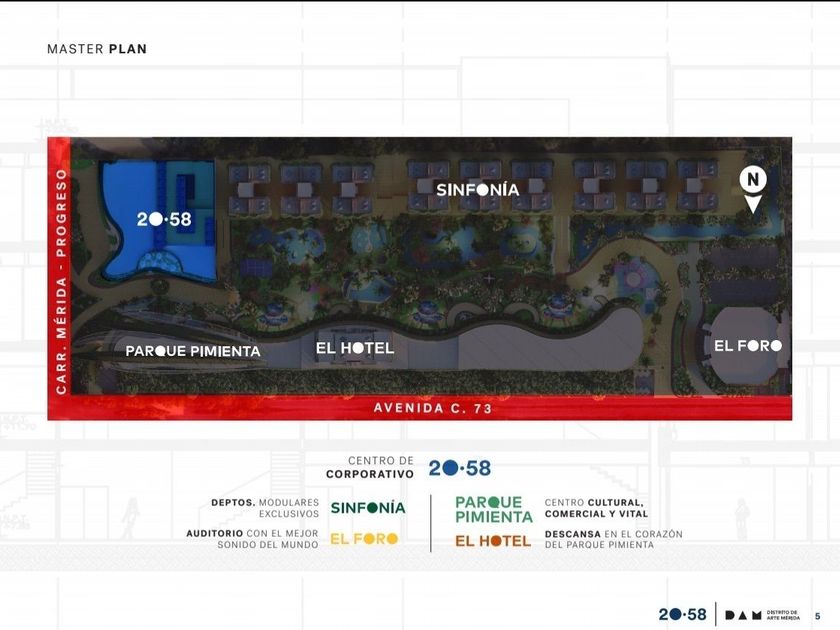Click the page number 5
The image size is (840, 630).
pyautogui.click(x=818, y=616)
